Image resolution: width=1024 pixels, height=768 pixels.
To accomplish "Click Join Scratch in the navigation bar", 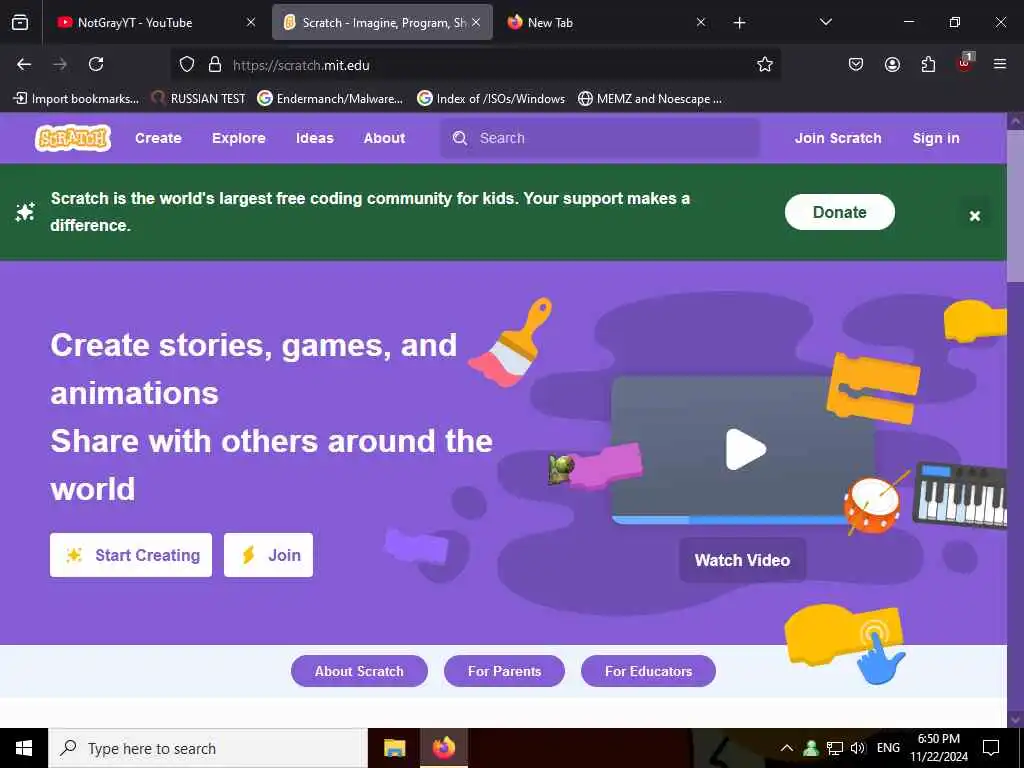I will point(838,138).
